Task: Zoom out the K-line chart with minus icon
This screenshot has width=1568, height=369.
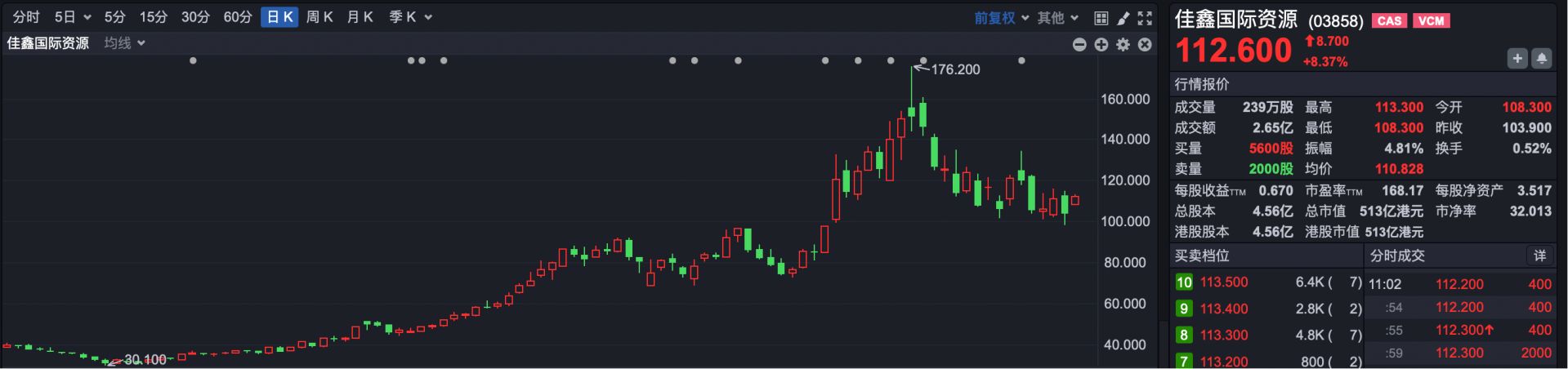Action: pyautogui.click(x=1079, y=45)
